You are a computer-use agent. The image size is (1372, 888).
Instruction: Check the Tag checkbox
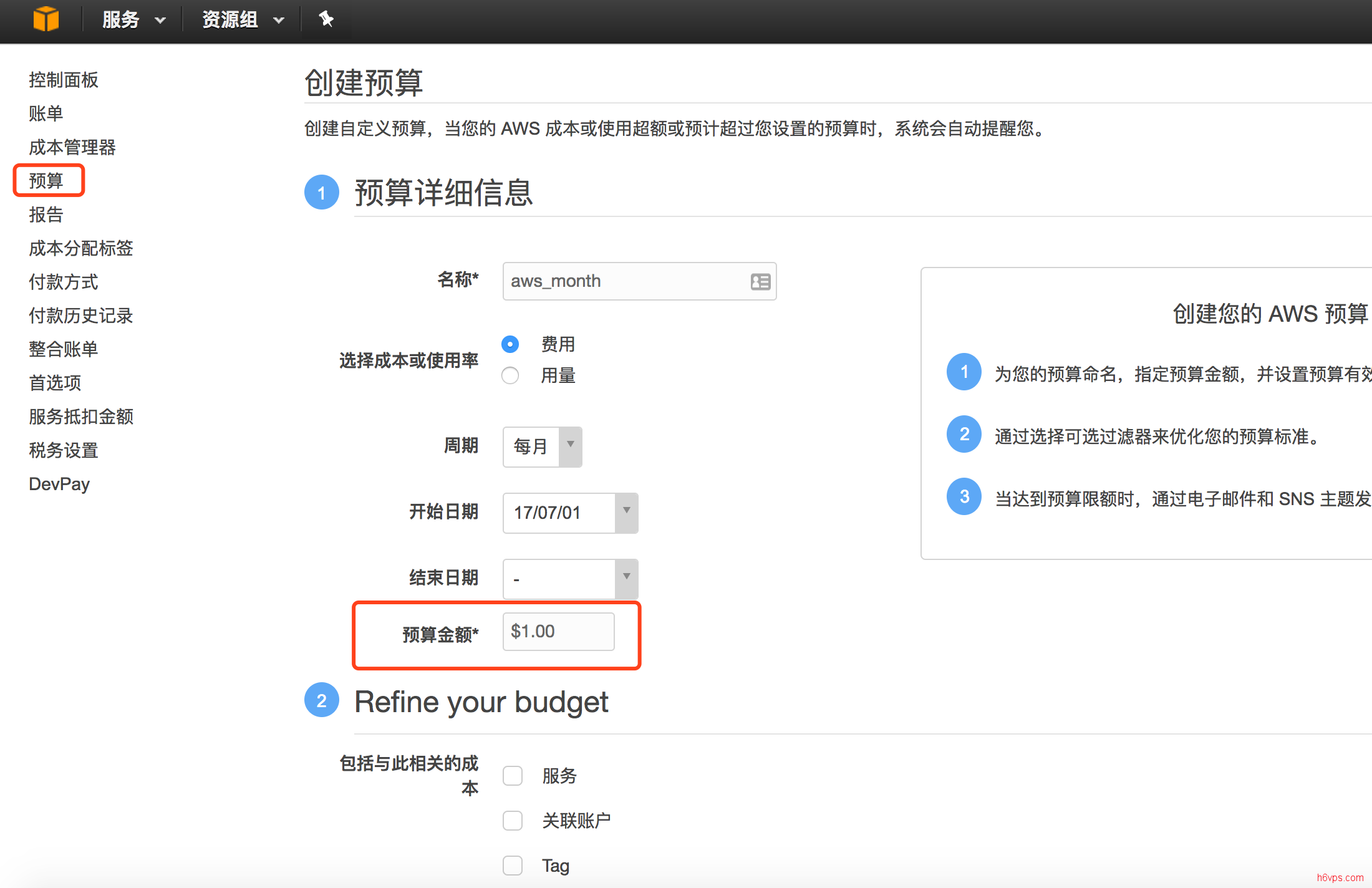513,866
